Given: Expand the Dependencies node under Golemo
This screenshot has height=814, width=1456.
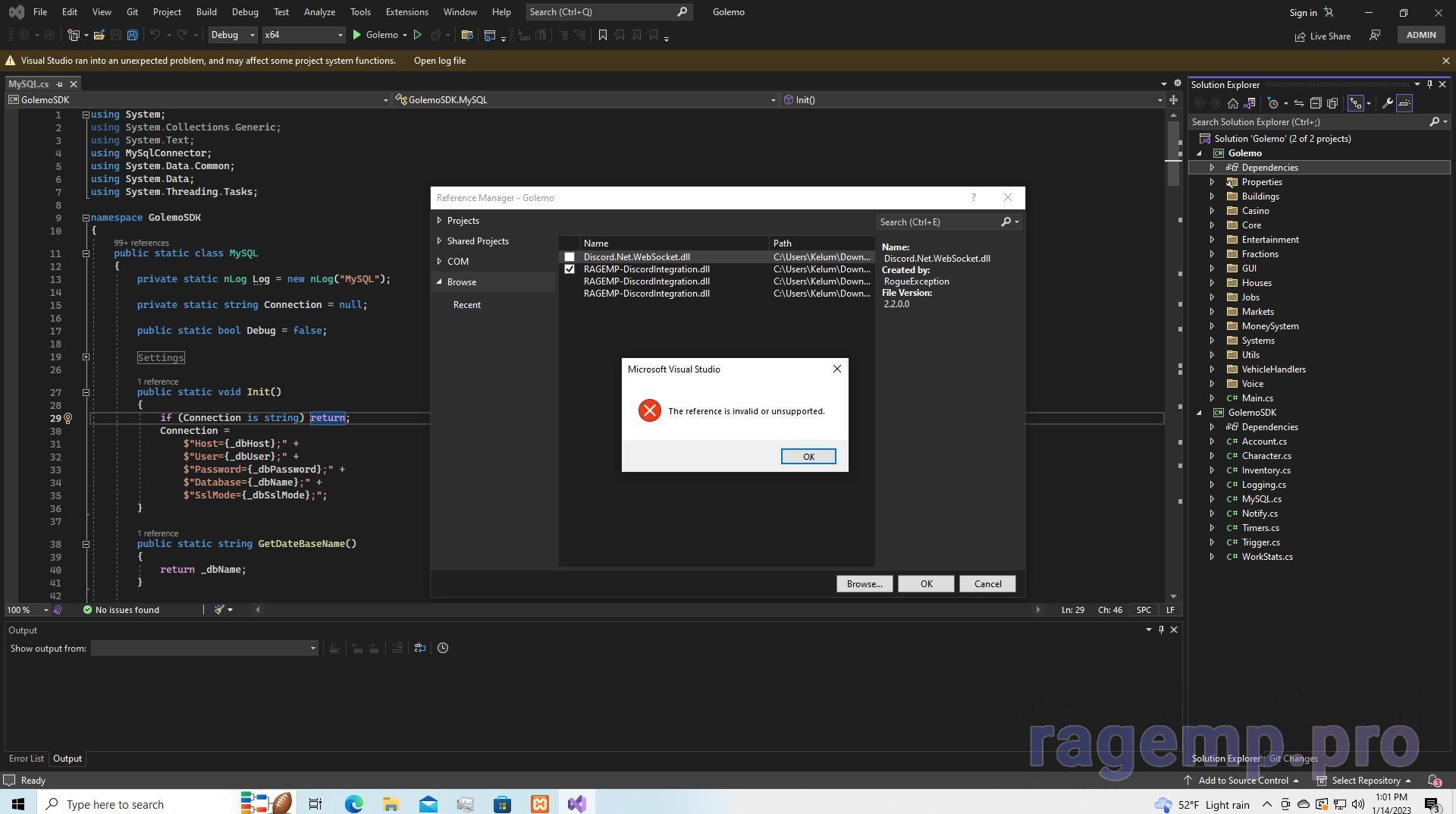Looking at the screenshot, I should [x=1212, y=168].
